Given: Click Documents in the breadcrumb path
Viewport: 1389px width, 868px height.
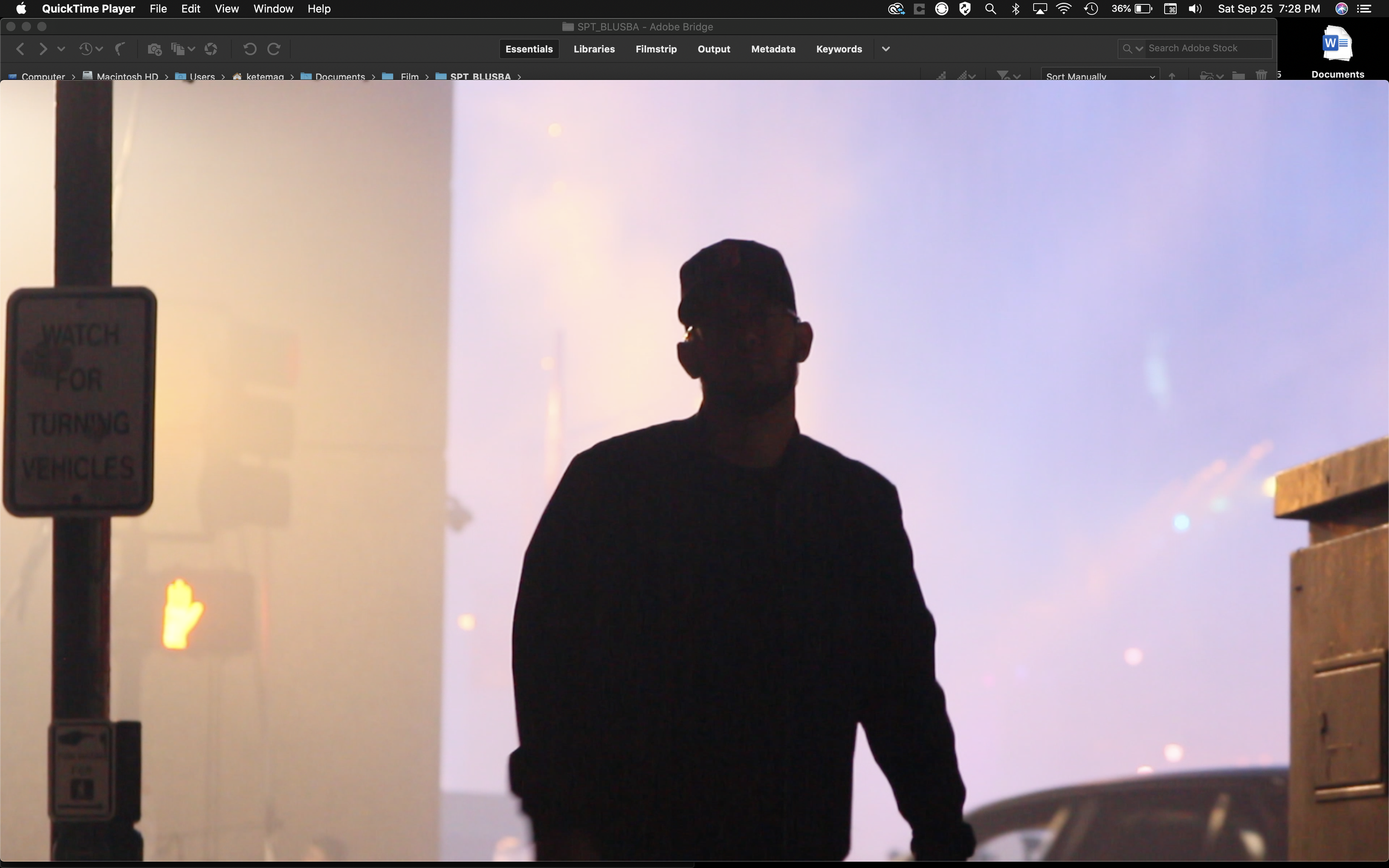Looking at the screenshot, I should click(339, 76).
